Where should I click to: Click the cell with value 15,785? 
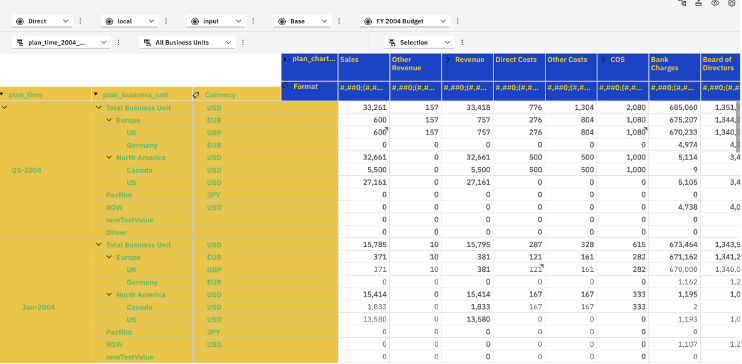tap(364, 245)
